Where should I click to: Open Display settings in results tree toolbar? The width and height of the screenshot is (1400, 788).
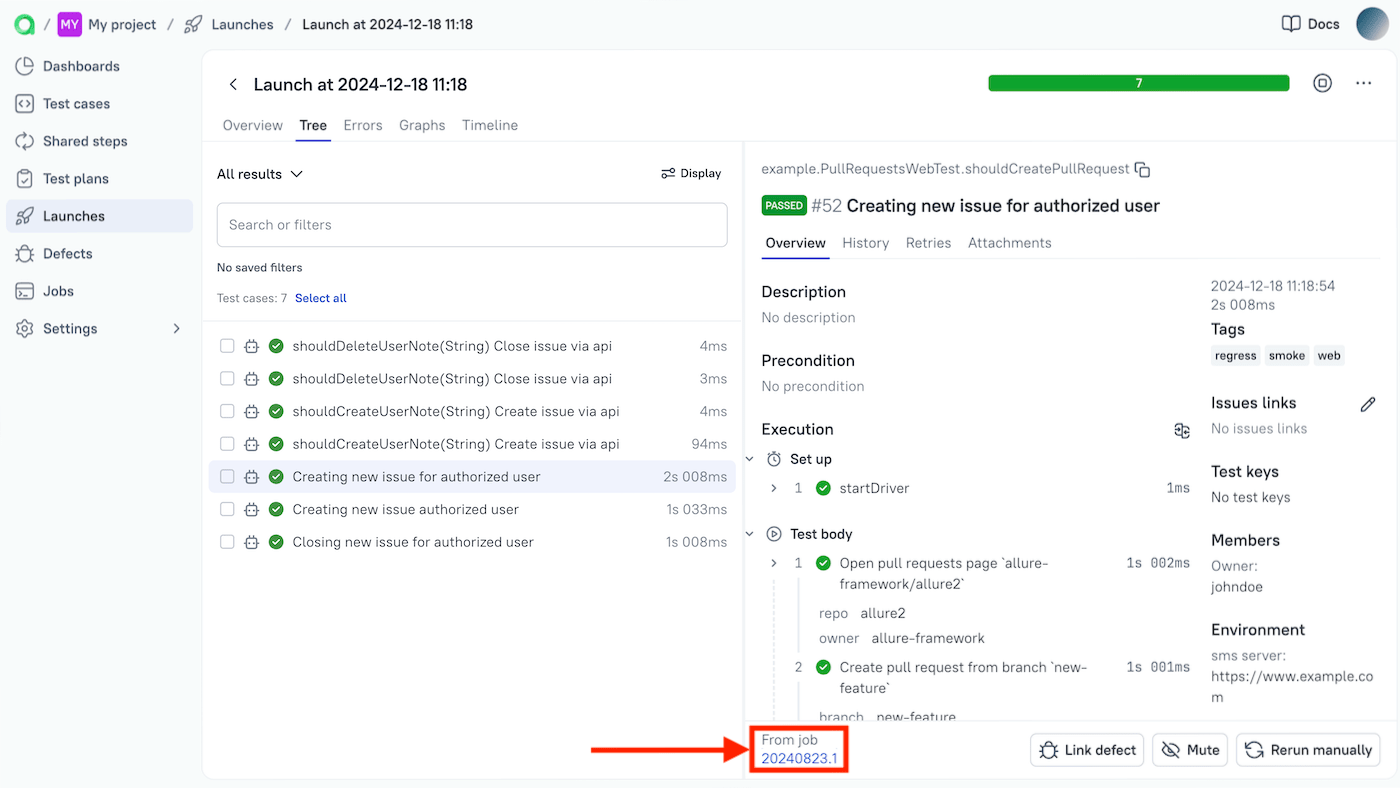point(691,173)
